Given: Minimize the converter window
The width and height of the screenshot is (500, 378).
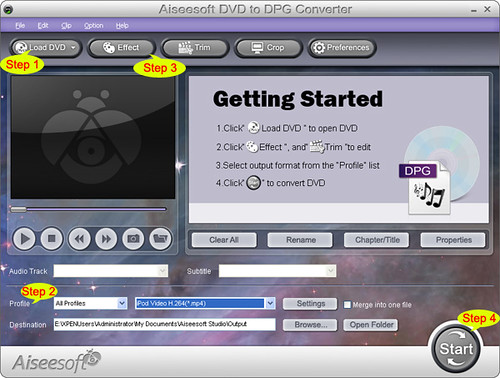Looking at the screenshot, I should 474,10.
